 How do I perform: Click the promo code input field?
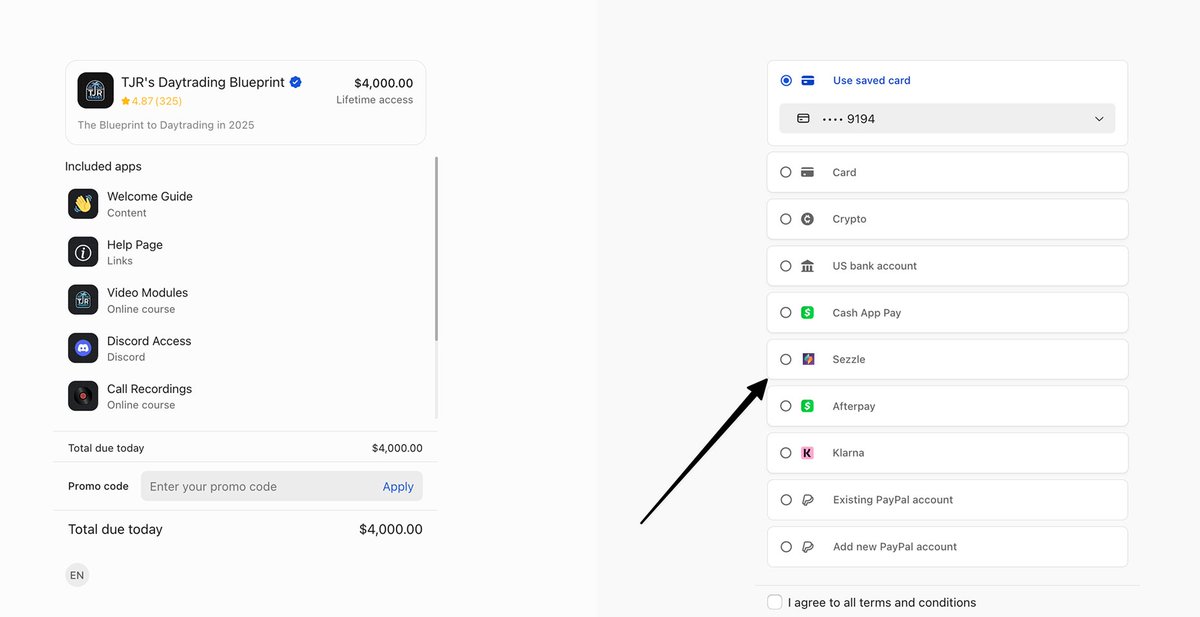[x=282, y=487]
